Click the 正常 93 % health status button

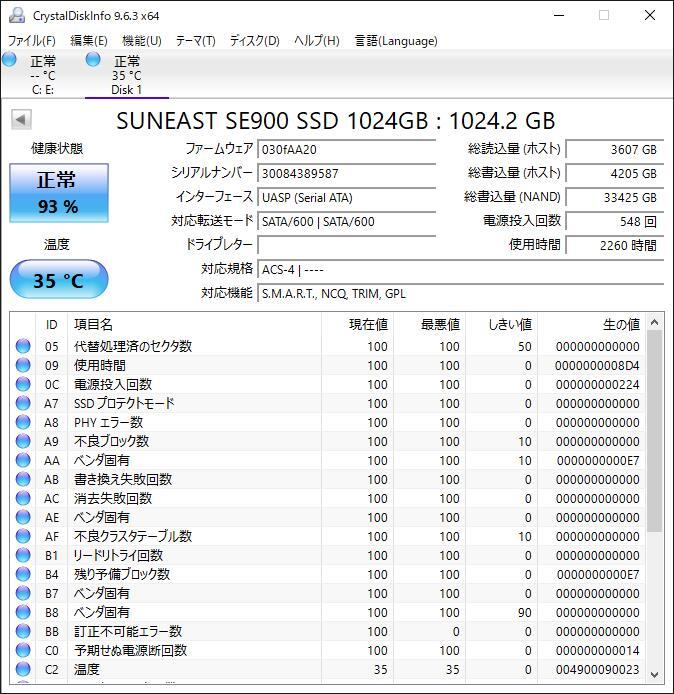[59, 193]
